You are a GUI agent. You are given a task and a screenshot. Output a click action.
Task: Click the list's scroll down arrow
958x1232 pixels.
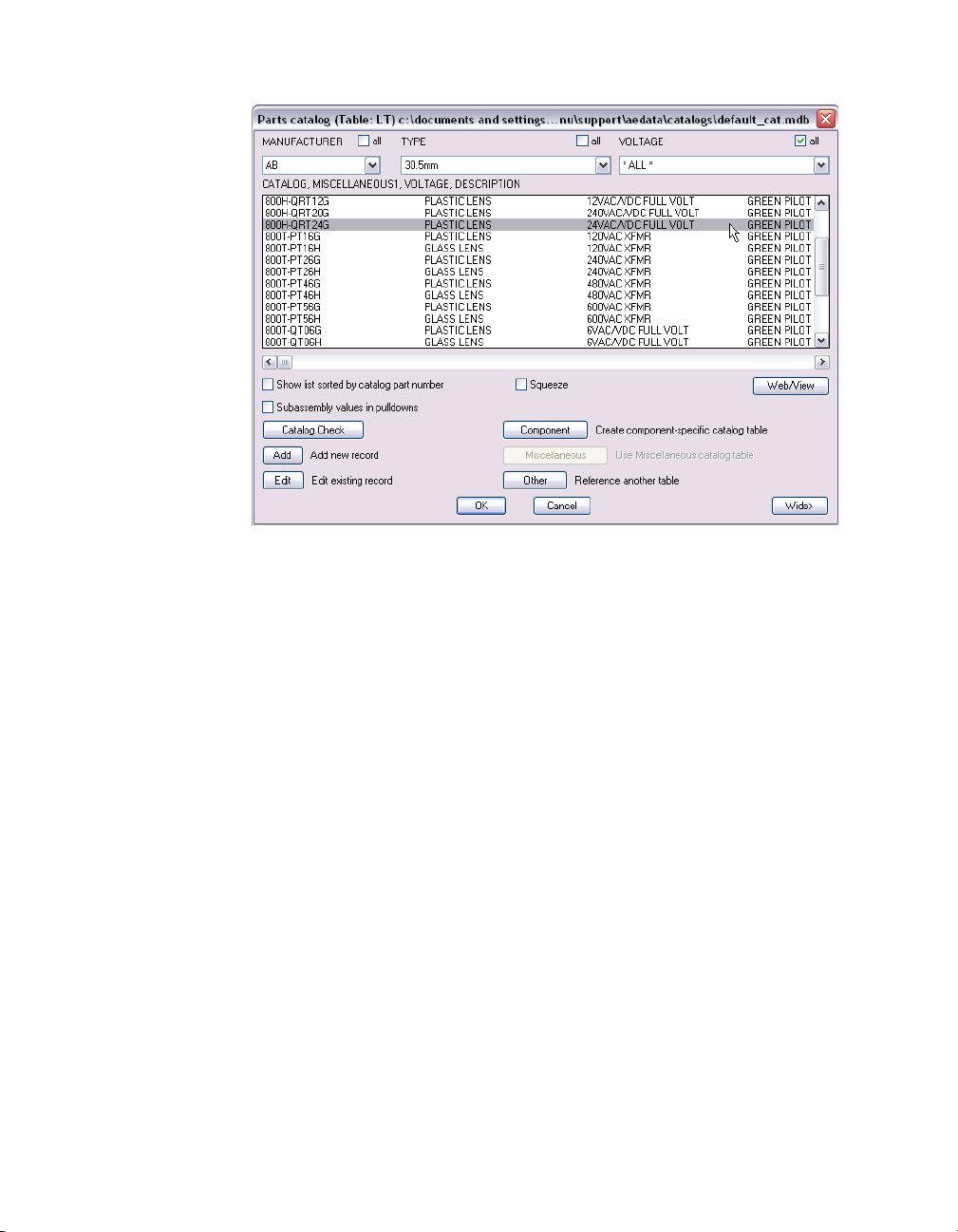pos(822,340)
